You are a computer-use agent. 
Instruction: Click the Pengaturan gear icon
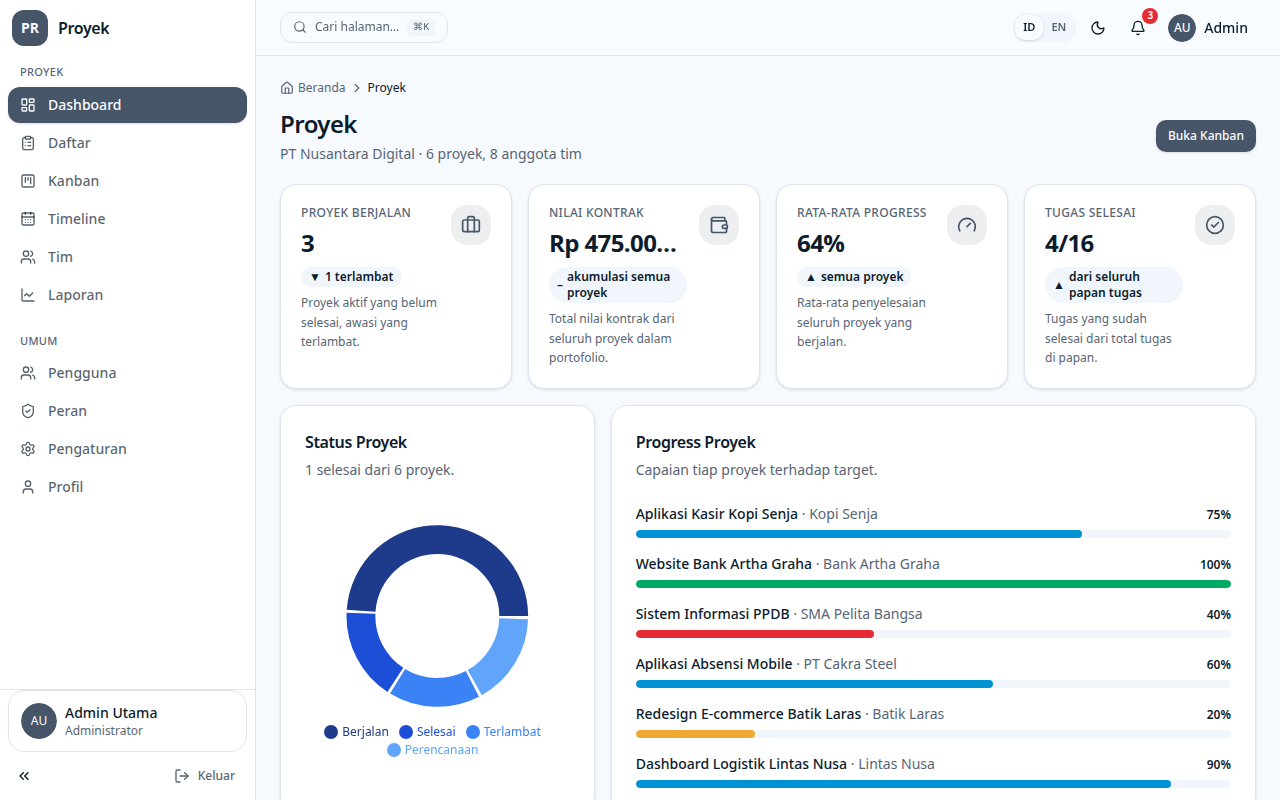[x=28, y=449]
